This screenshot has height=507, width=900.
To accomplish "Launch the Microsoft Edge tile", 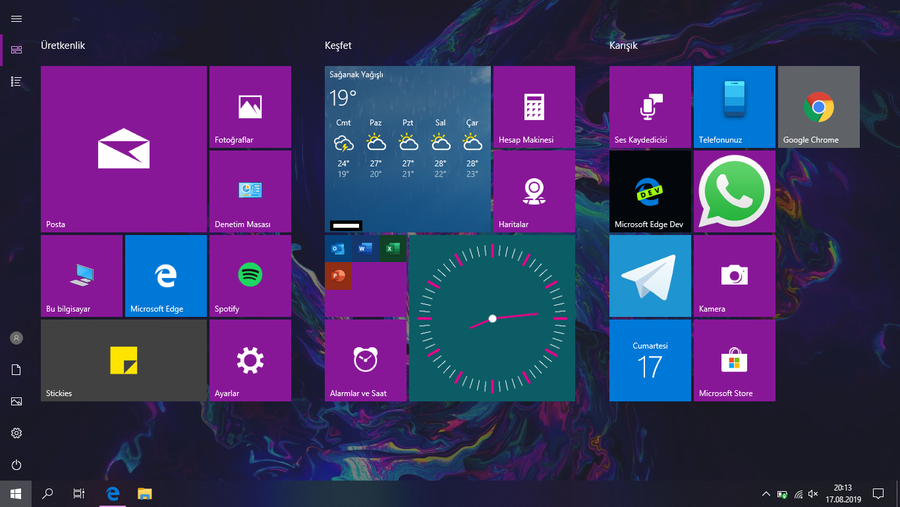I will 166,276.
